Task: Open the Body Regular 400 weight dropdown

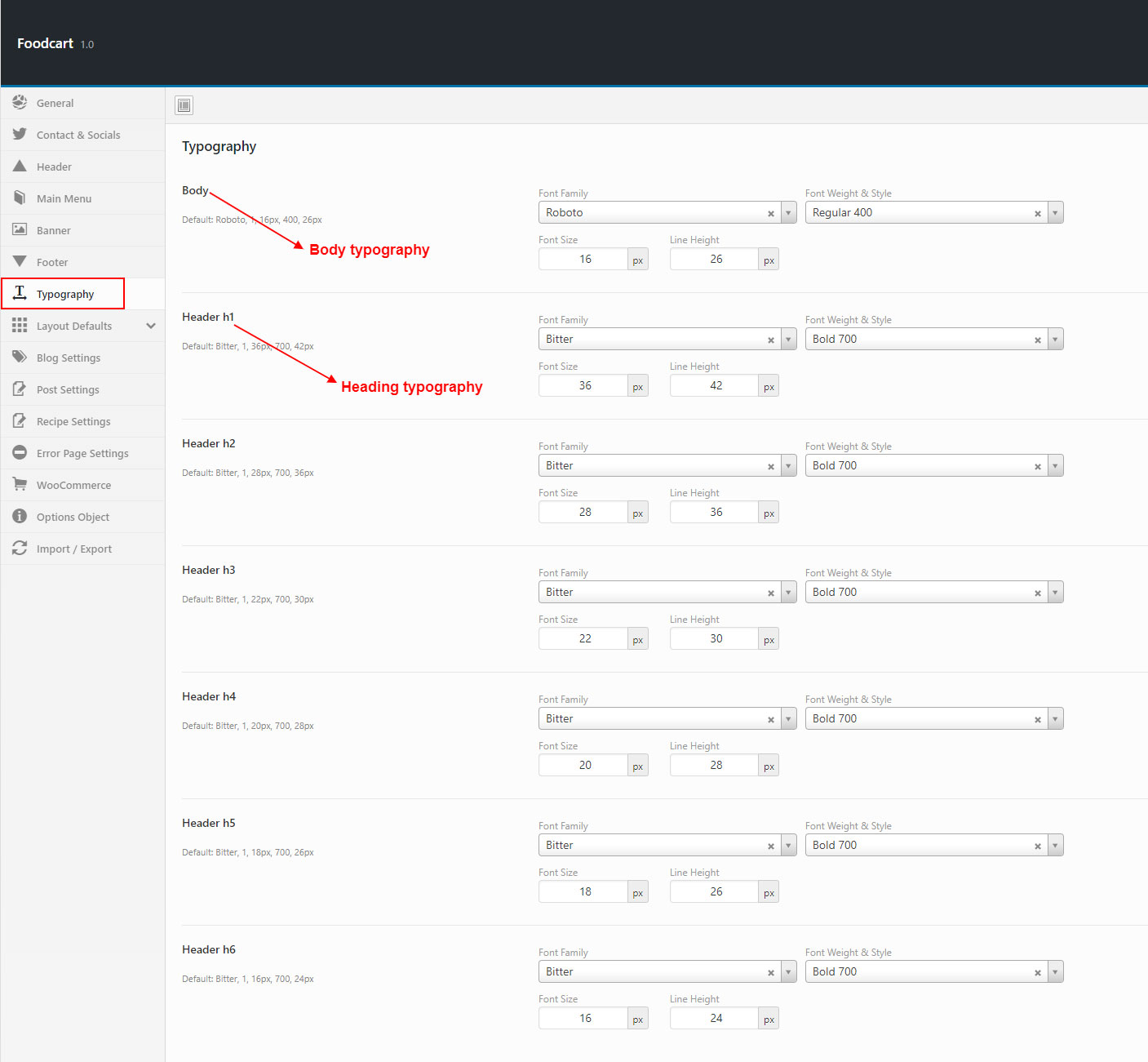Action: click(x=1055, y=213)
